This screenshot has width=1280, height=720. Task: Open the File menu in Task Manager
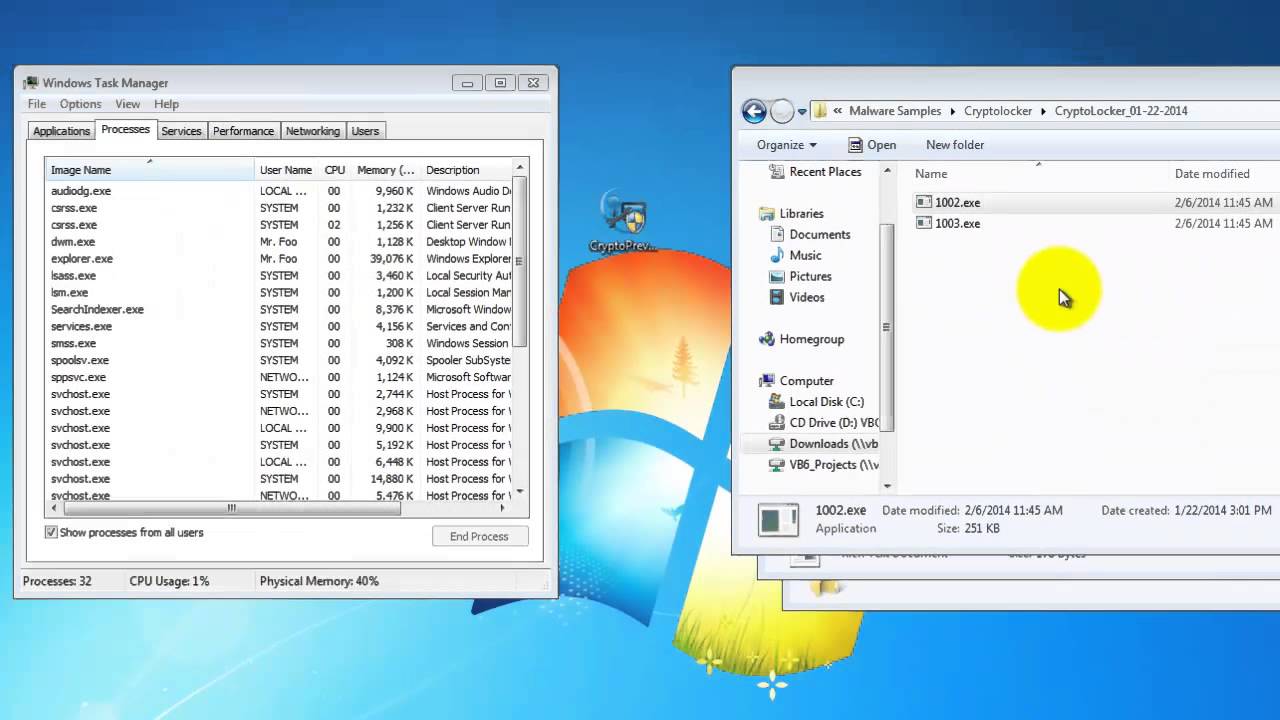(37, 104)
